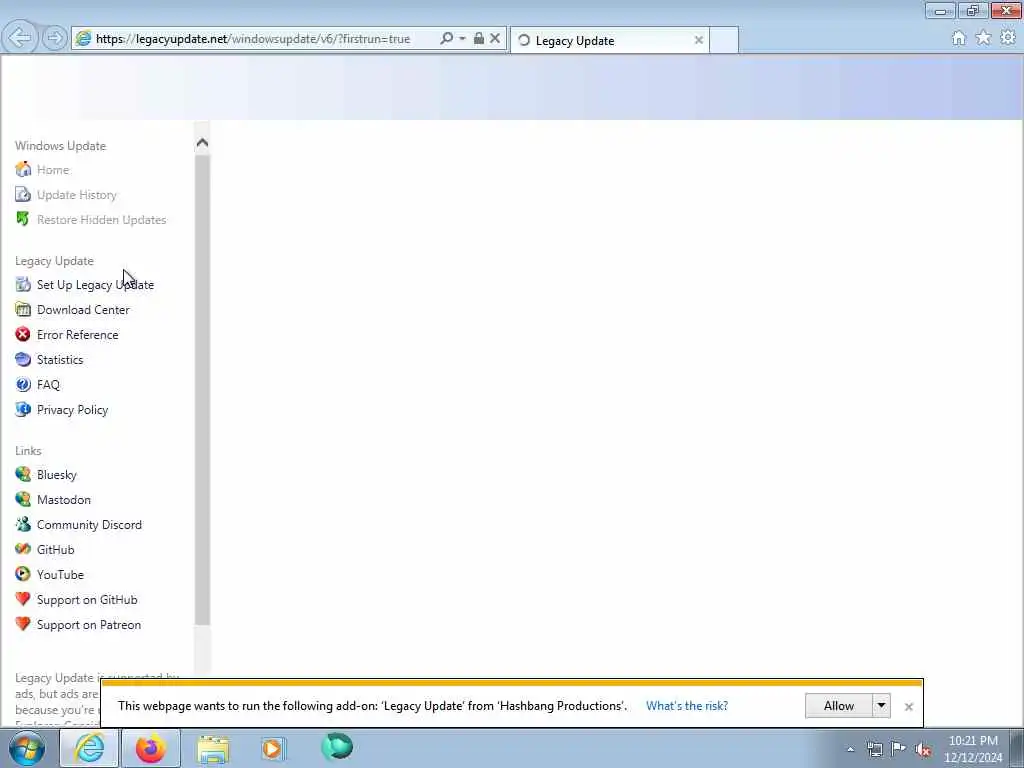The height and width of the screenshot is (768, 1024).
Task: Open a new blank tab
Action: point(724,40)
